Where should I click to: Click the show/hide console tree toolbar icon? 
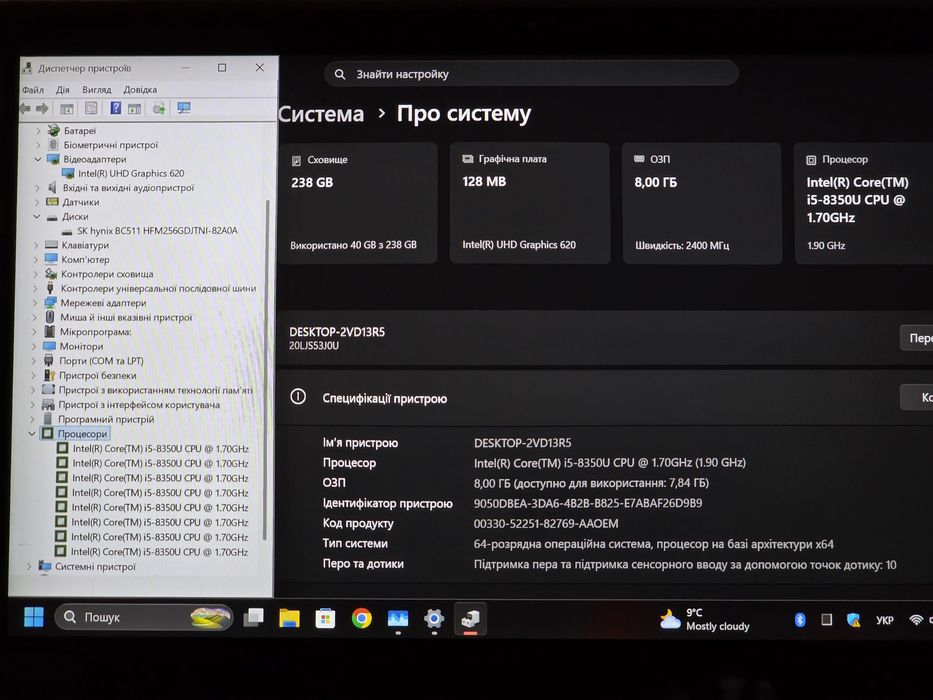[x=67, y=108]
